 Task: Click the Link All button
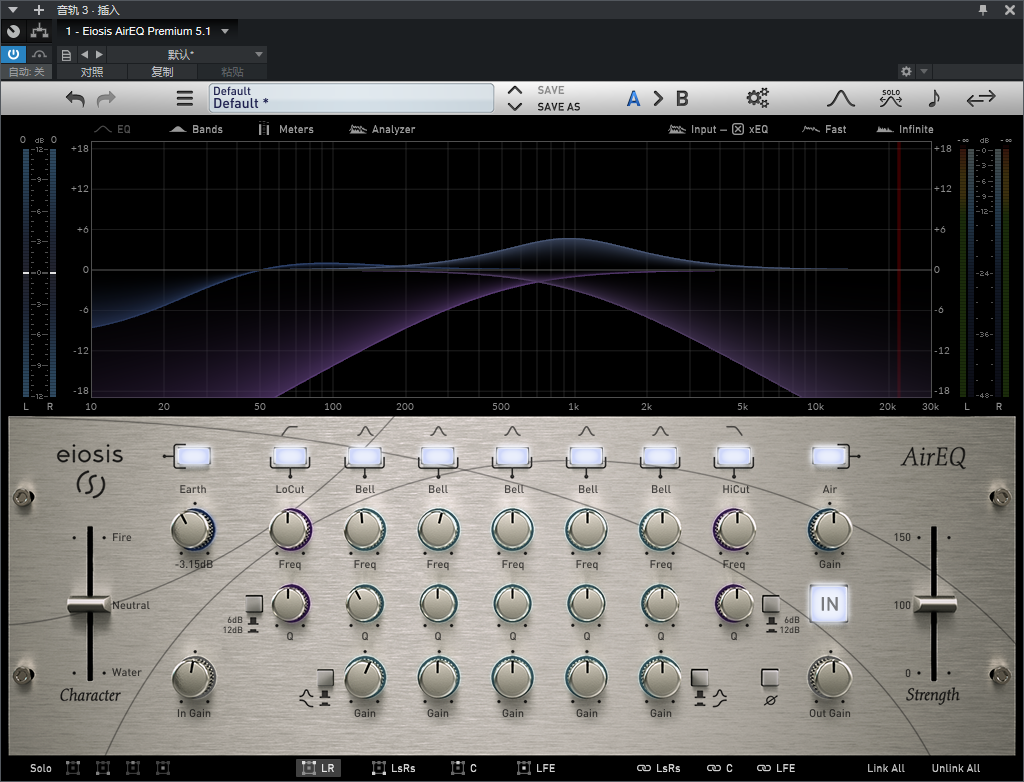coord(886,768)
